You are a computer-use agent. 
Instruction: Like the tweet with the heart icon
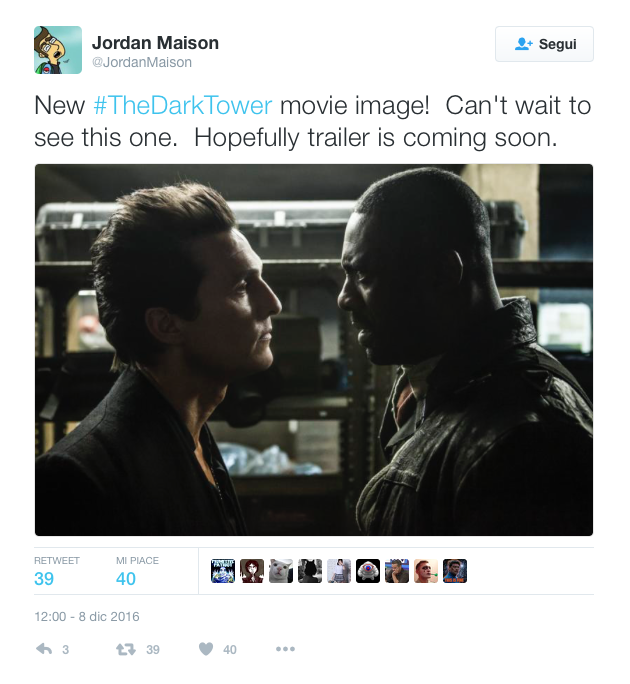[206, 649]
